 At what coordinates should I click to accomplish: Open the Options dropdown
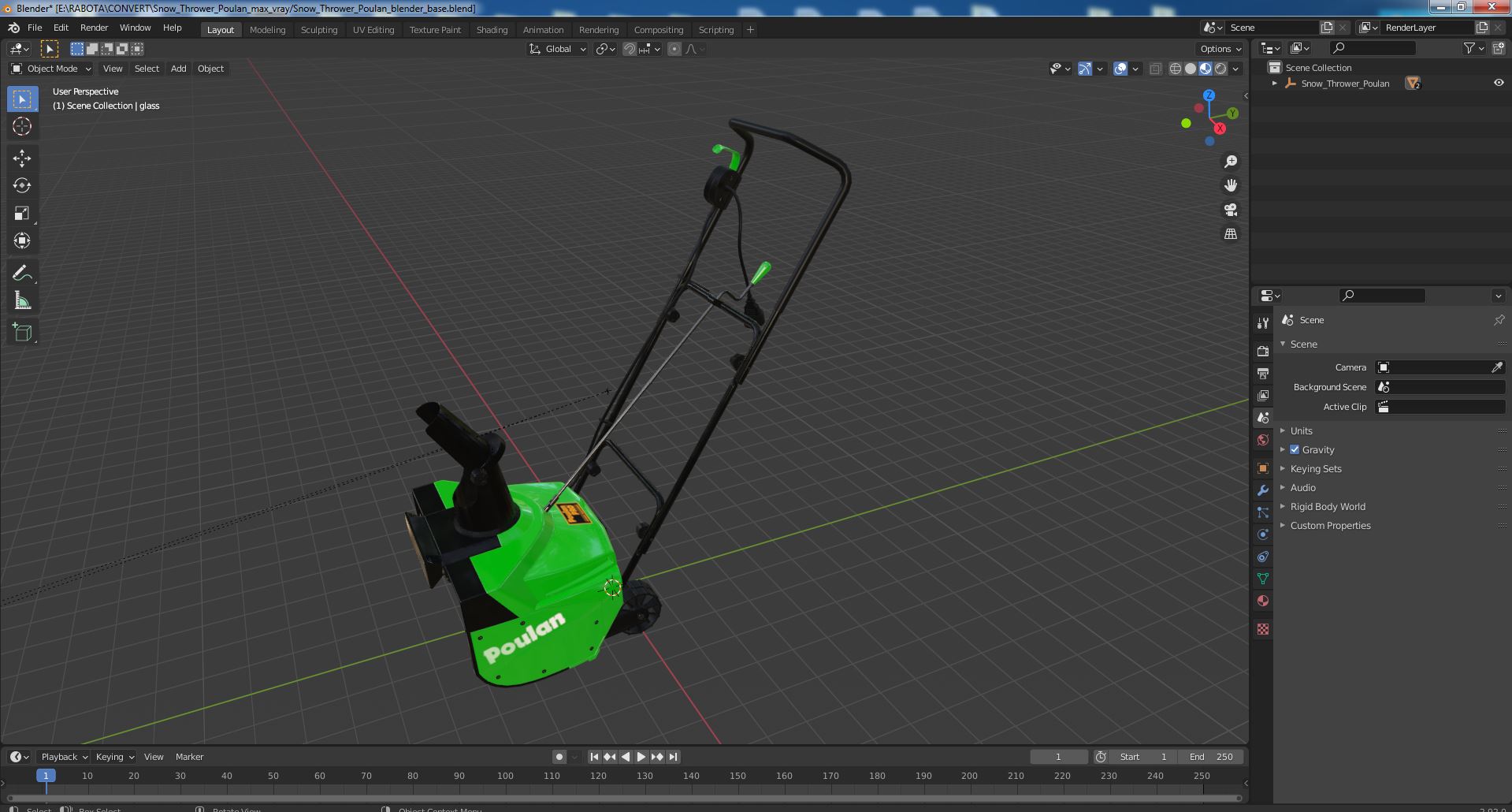coord(1220,49)
